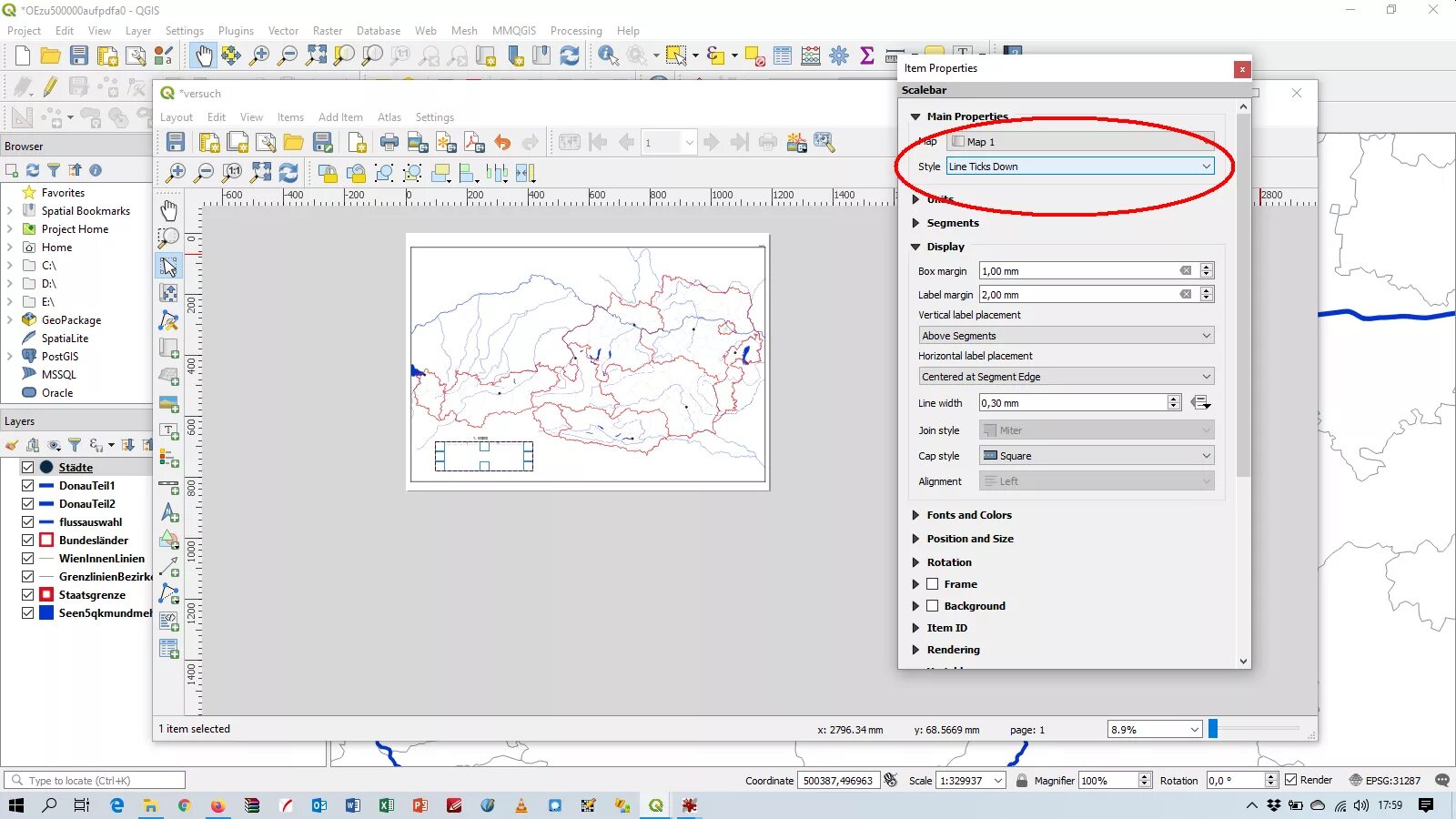Screen dimensions: 1456x819
Task: Open the Atlas menu
Action: (389, 117)
